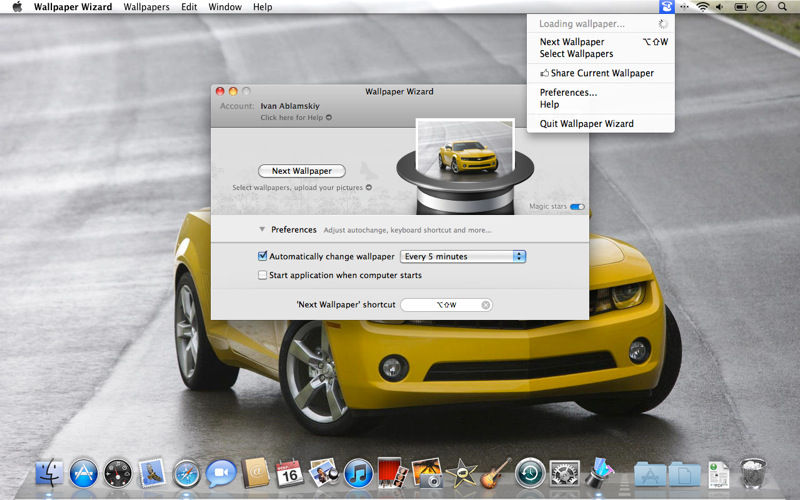Open Photo Booth from the Dock
The height and width of the screenshot is (500, 800).
pos(392,472)
